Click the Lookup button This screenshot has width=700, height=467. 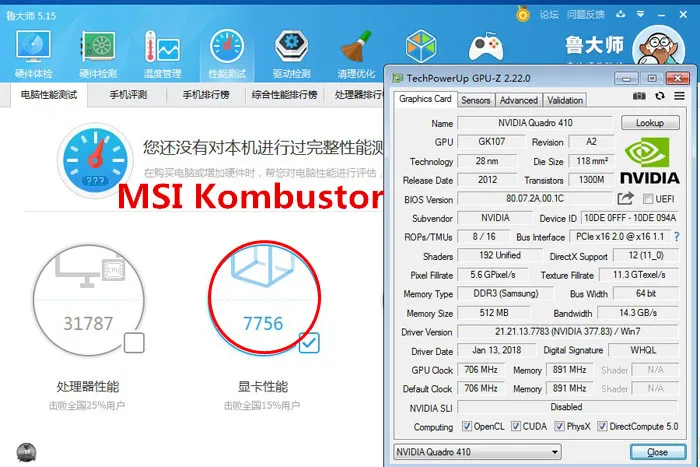[x=650, y=123]
